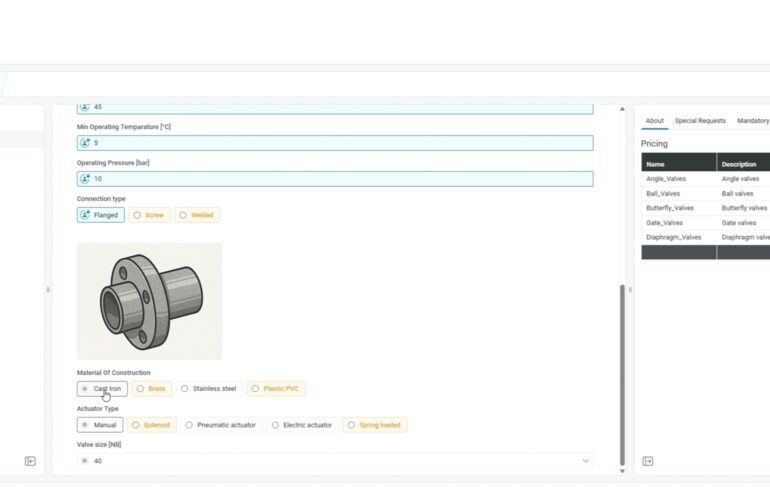Image resolution: width=770 pixels, height=500 pixels.
Task: Click the icon in Min Operating Temperature field
Action: tap(85, 143)
